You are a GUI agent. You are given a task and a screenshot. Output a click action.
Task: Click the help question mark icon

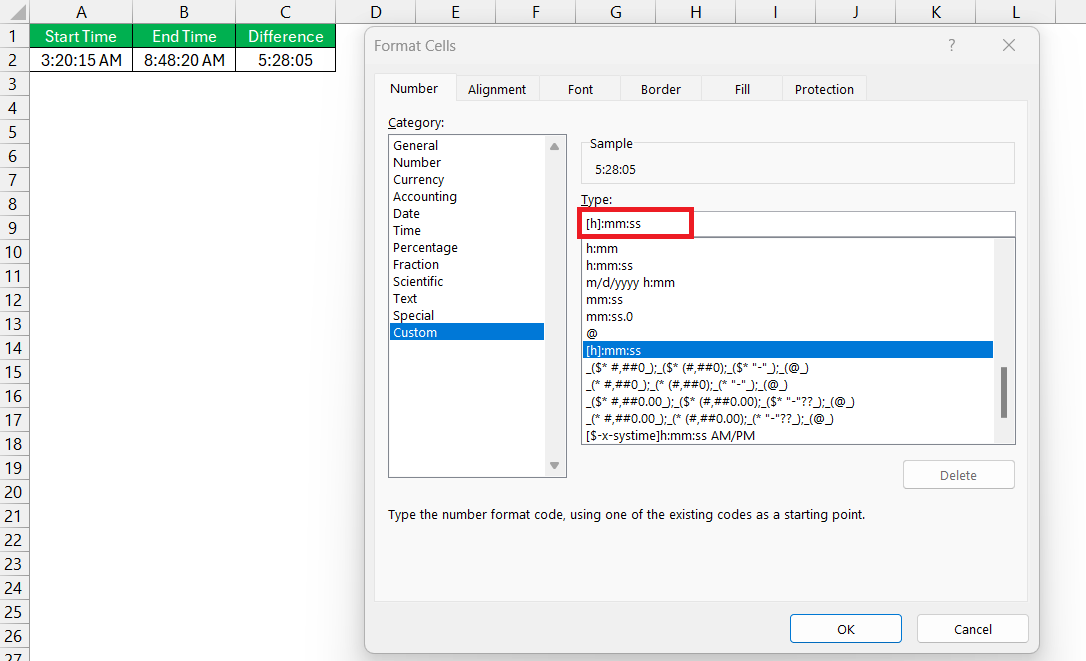click(x=952, y=46)
